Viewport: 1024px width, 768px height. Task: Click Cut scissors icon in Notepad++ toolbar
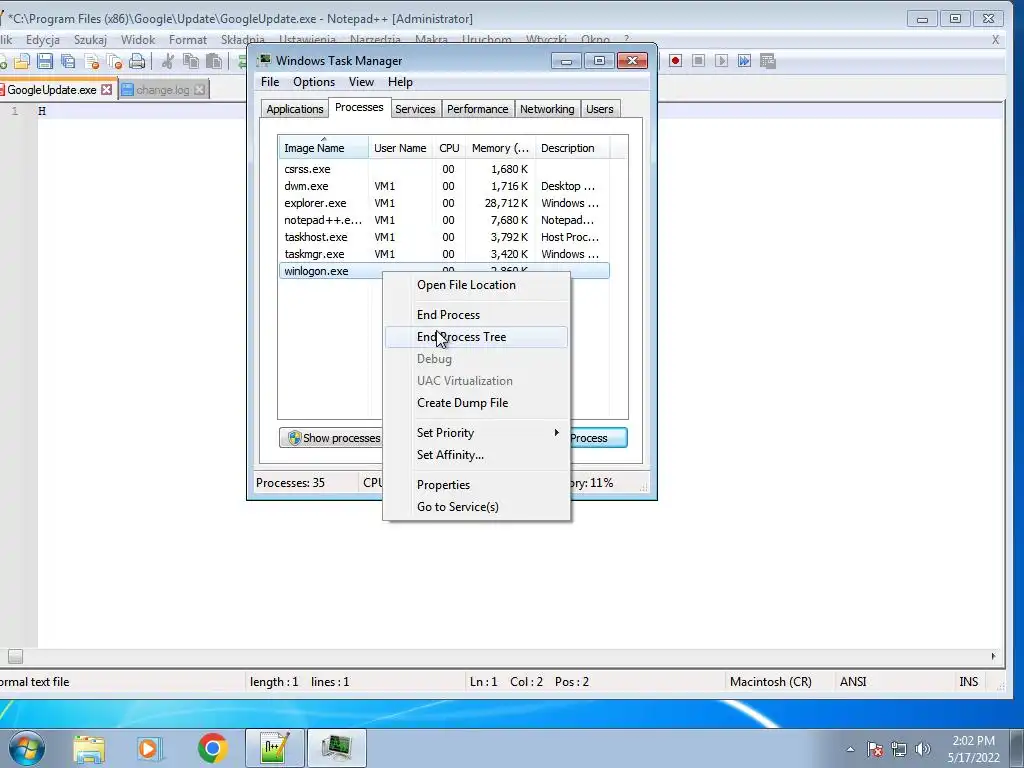click(168, 61)
